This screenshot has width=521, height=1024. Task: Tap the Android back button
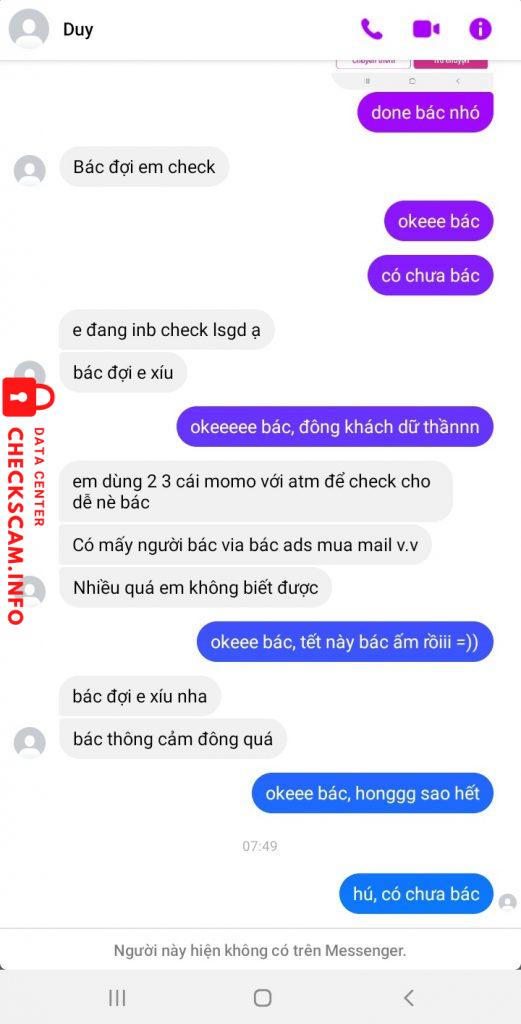(x=409, y=997)
